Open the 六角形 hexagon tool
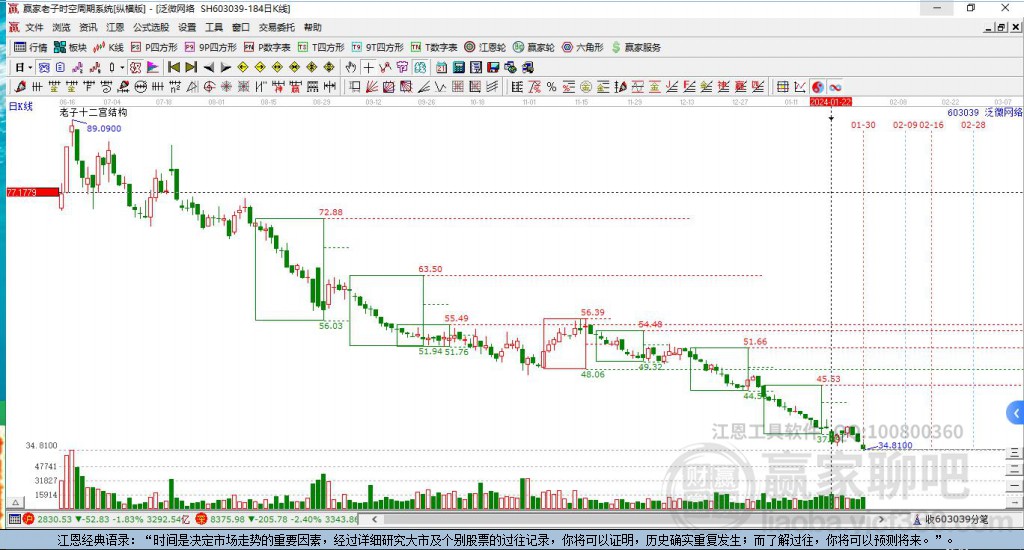 [583, 47]
